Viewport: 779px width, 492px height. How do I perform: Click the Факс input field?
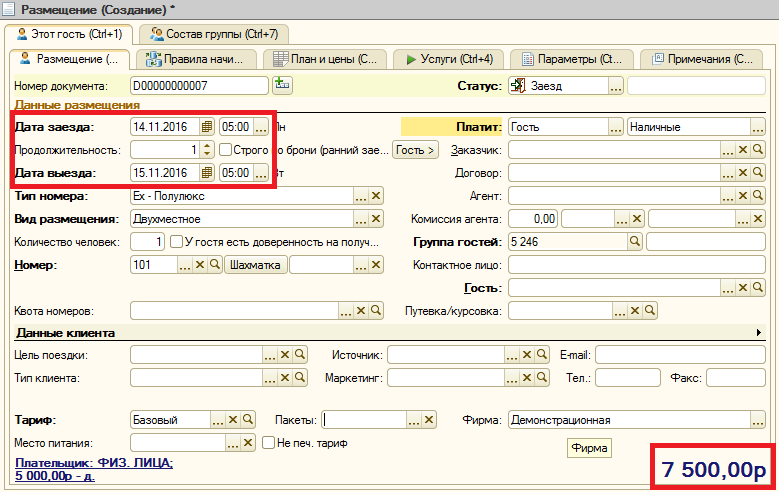click(736, 378)
